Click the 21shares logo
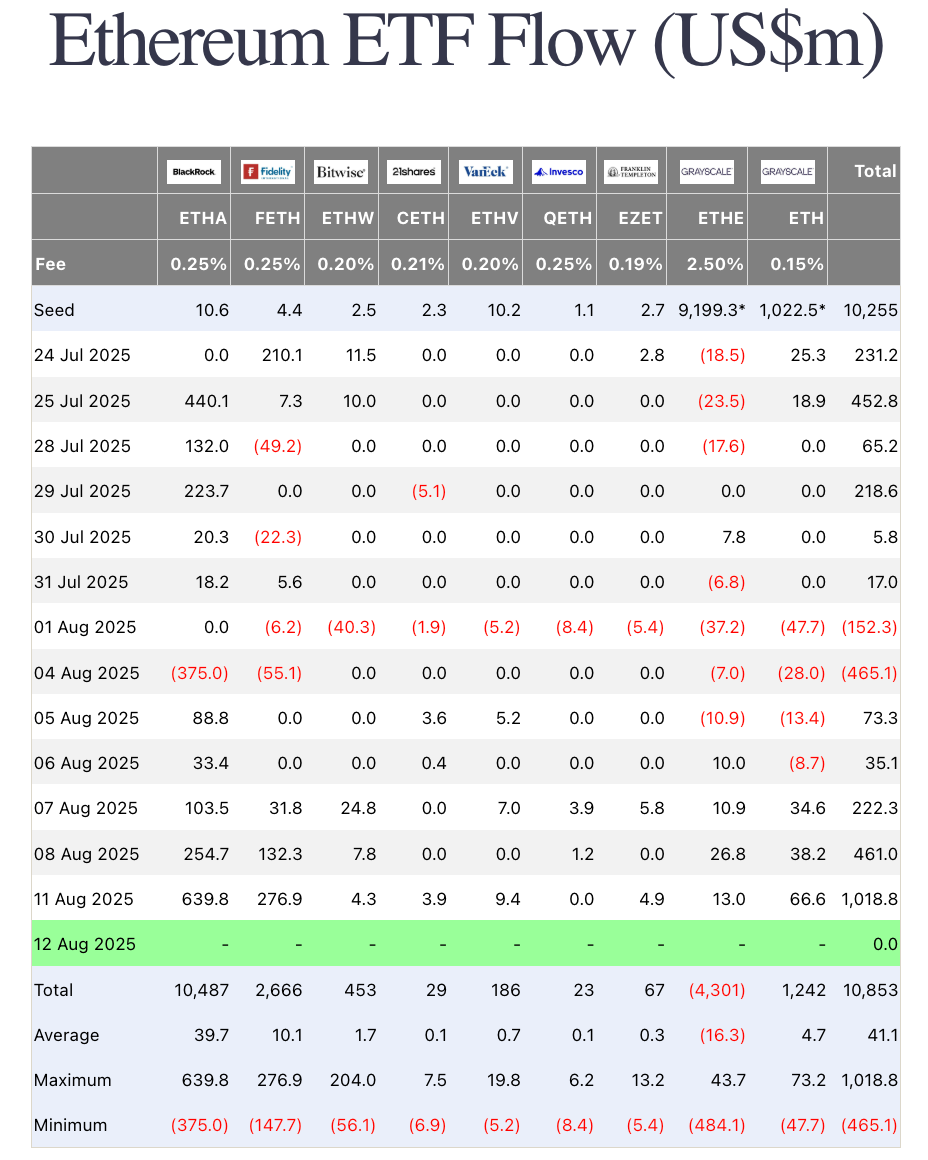 413,172
